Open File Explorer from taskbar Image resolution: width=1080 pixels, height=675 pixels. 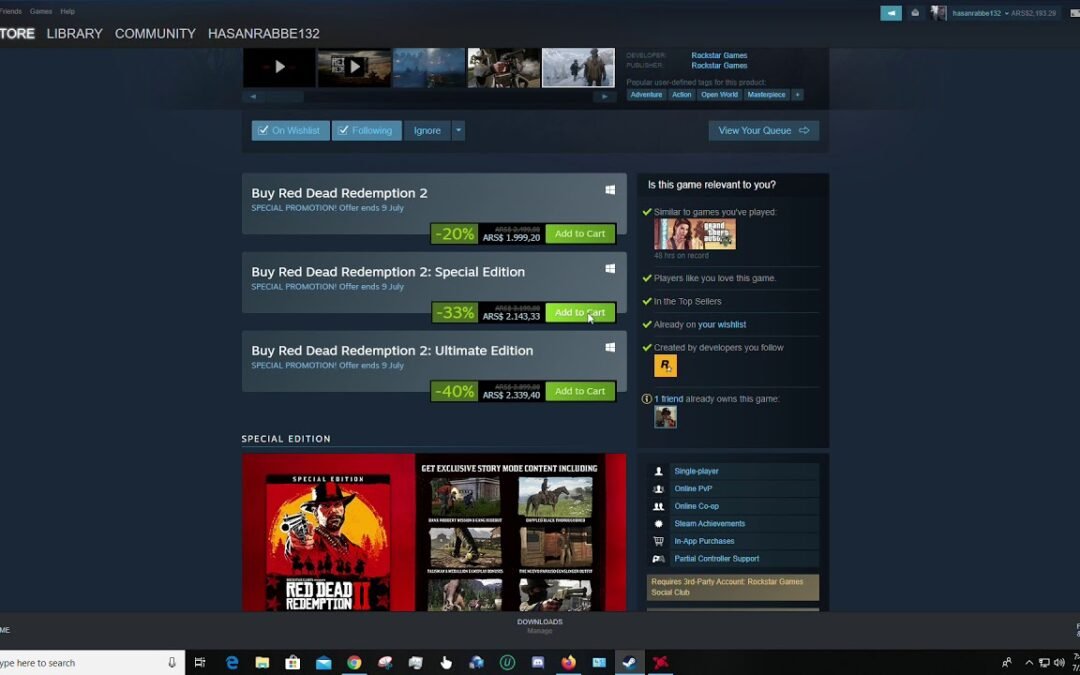[x=262, y=663]
